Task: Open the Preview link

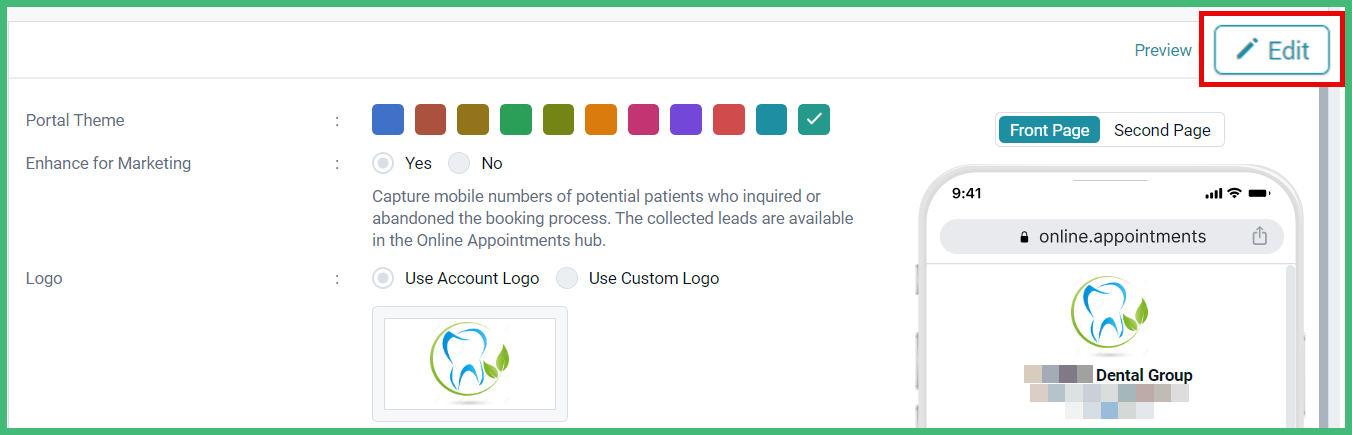Action: point(1163,50)
